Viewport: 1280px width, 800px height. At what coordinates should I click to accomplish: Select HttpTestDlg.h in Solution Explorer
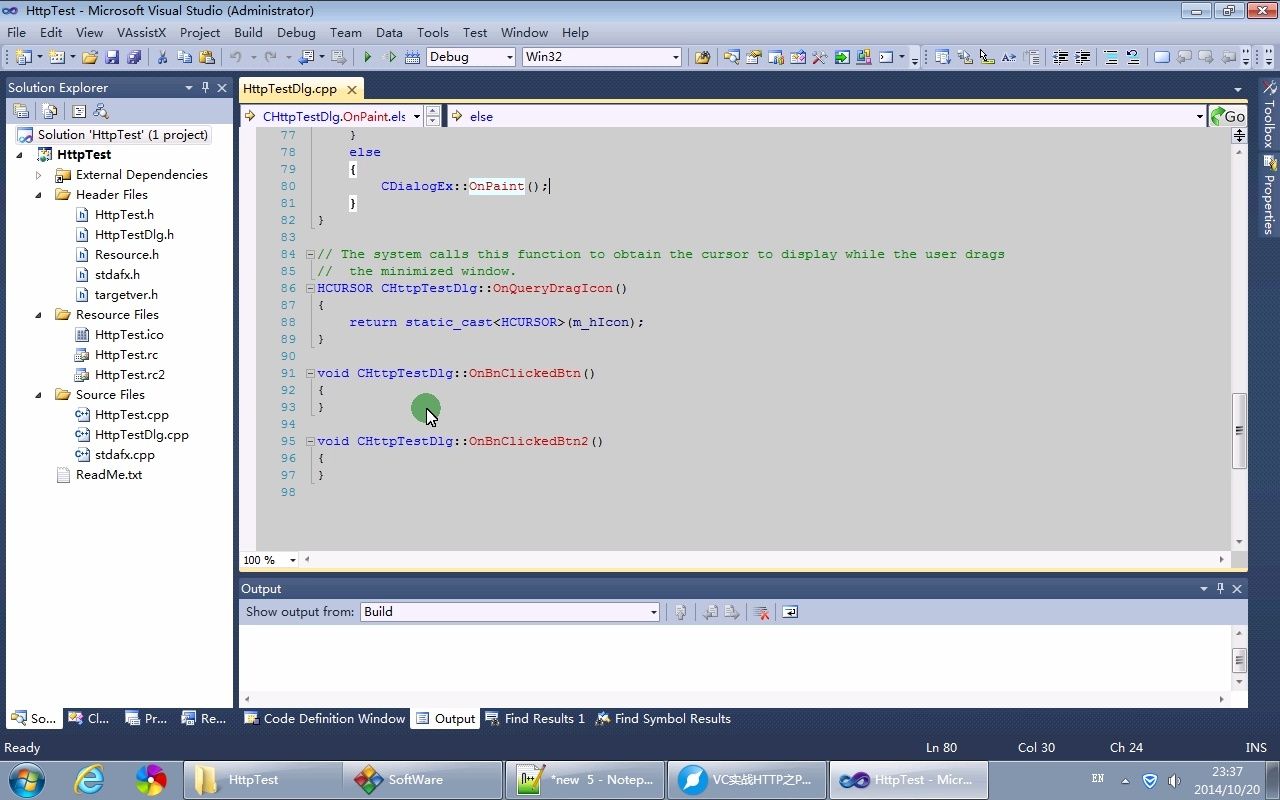pyautogui.click(x=134, y=235)
